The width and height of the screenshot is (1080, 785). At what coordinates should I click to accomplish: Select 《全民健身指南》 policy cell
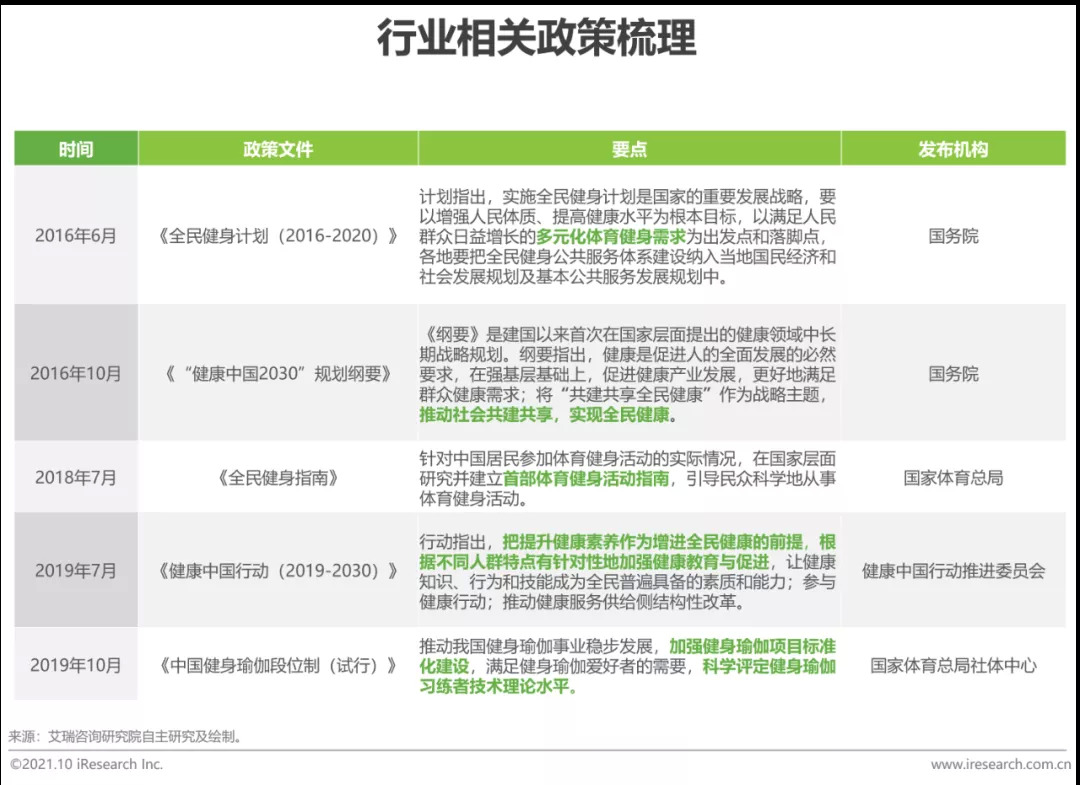point(278,478)
